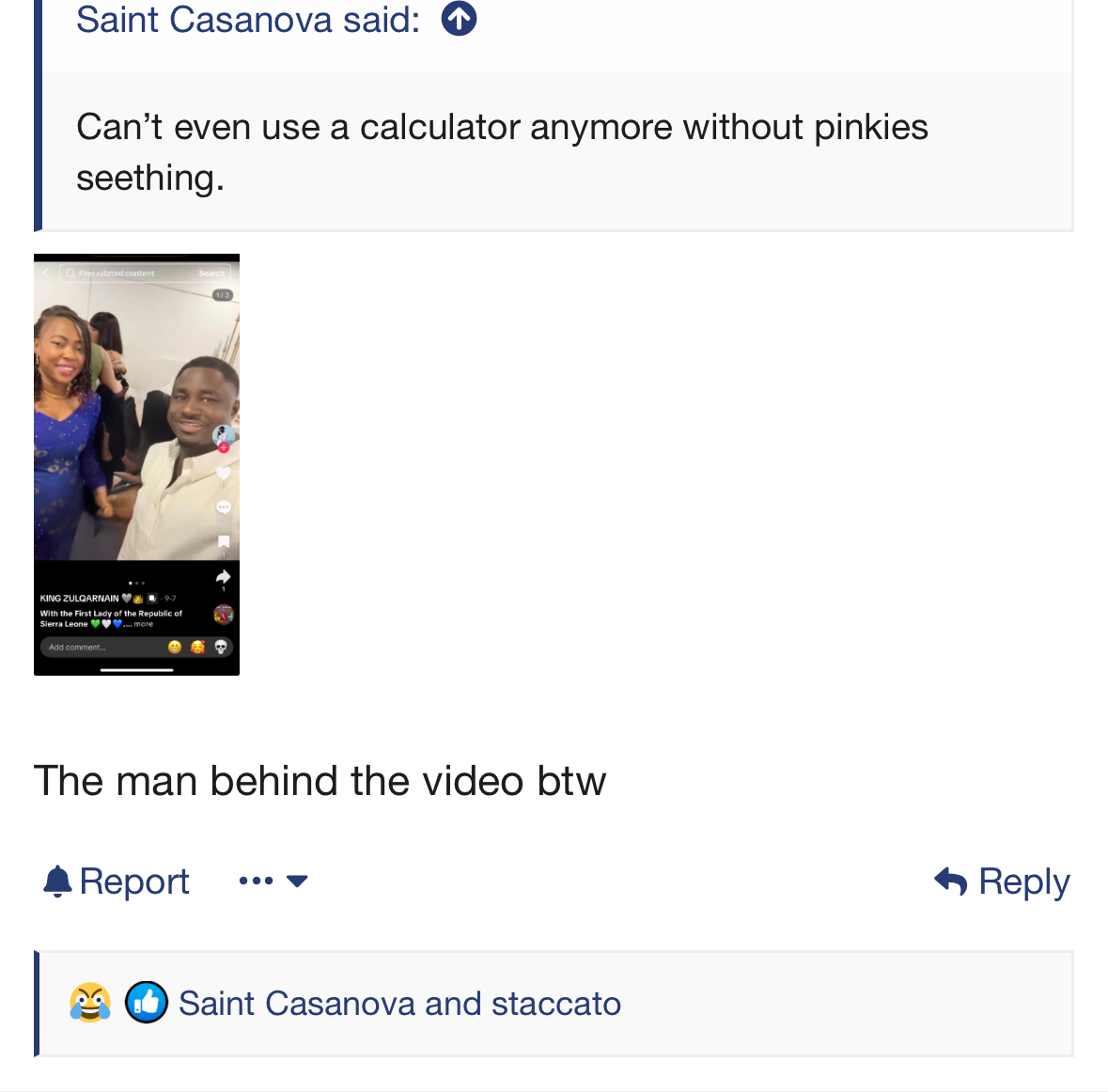This screenshot has width=1108, height=1092.
Task: Toggle the bookmark icon on the TikTok
Action: point(223,541)
